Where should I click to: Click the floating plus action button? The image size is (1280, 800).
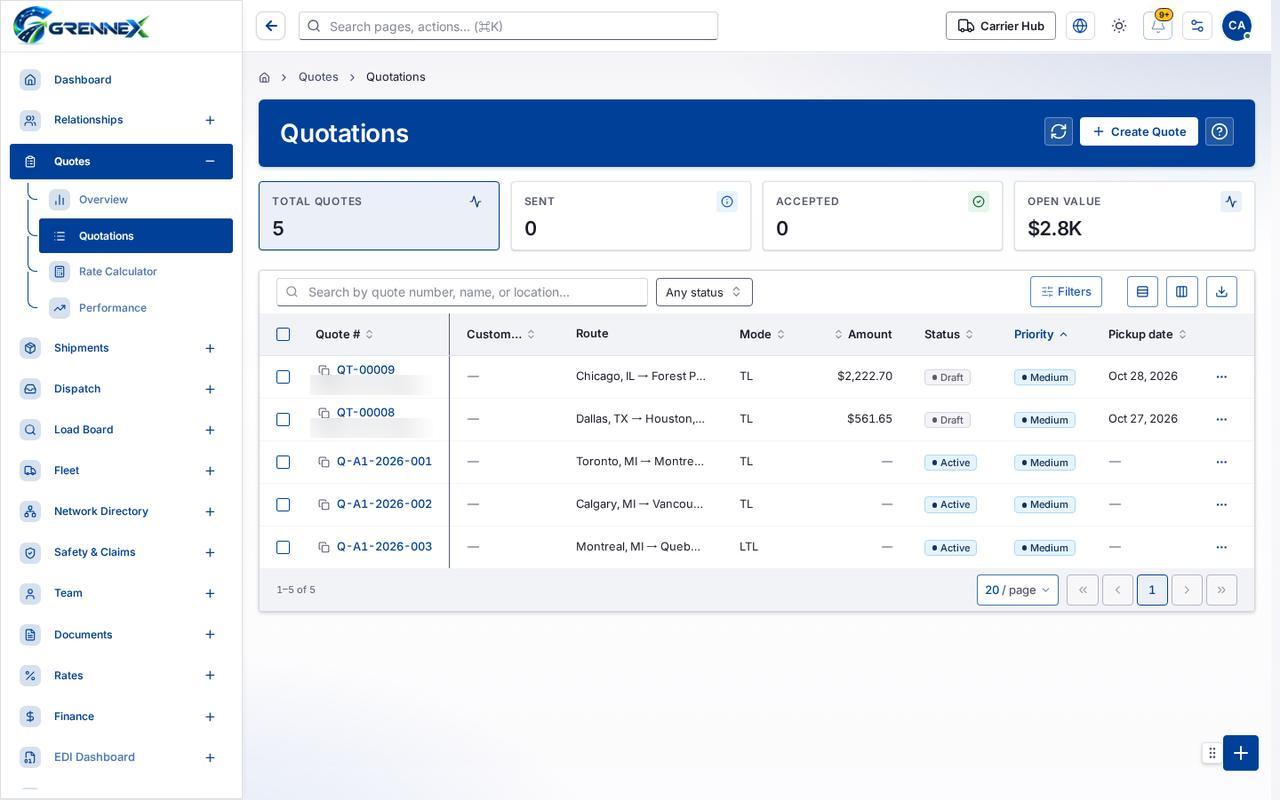(1241, 753)
